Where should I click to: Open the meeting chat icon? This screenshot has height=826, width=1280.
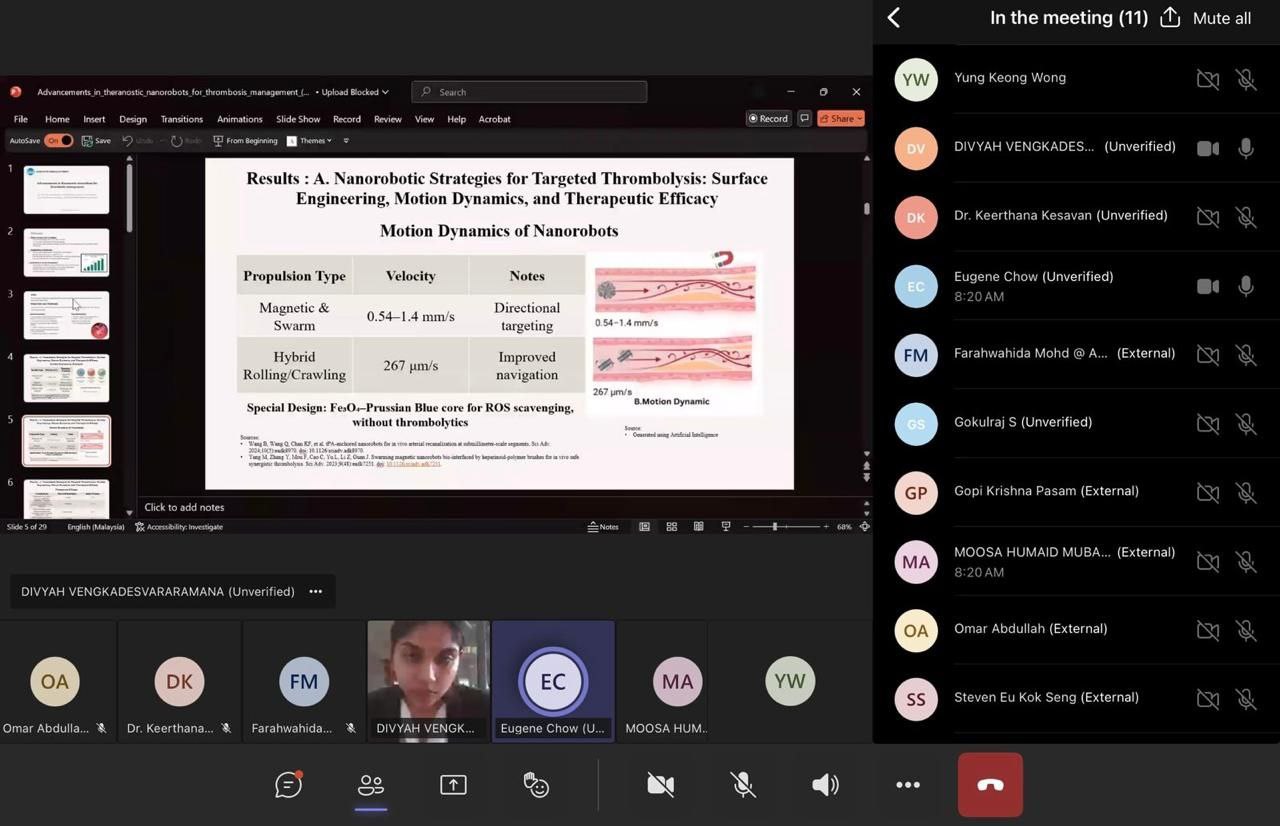(288, 785)
